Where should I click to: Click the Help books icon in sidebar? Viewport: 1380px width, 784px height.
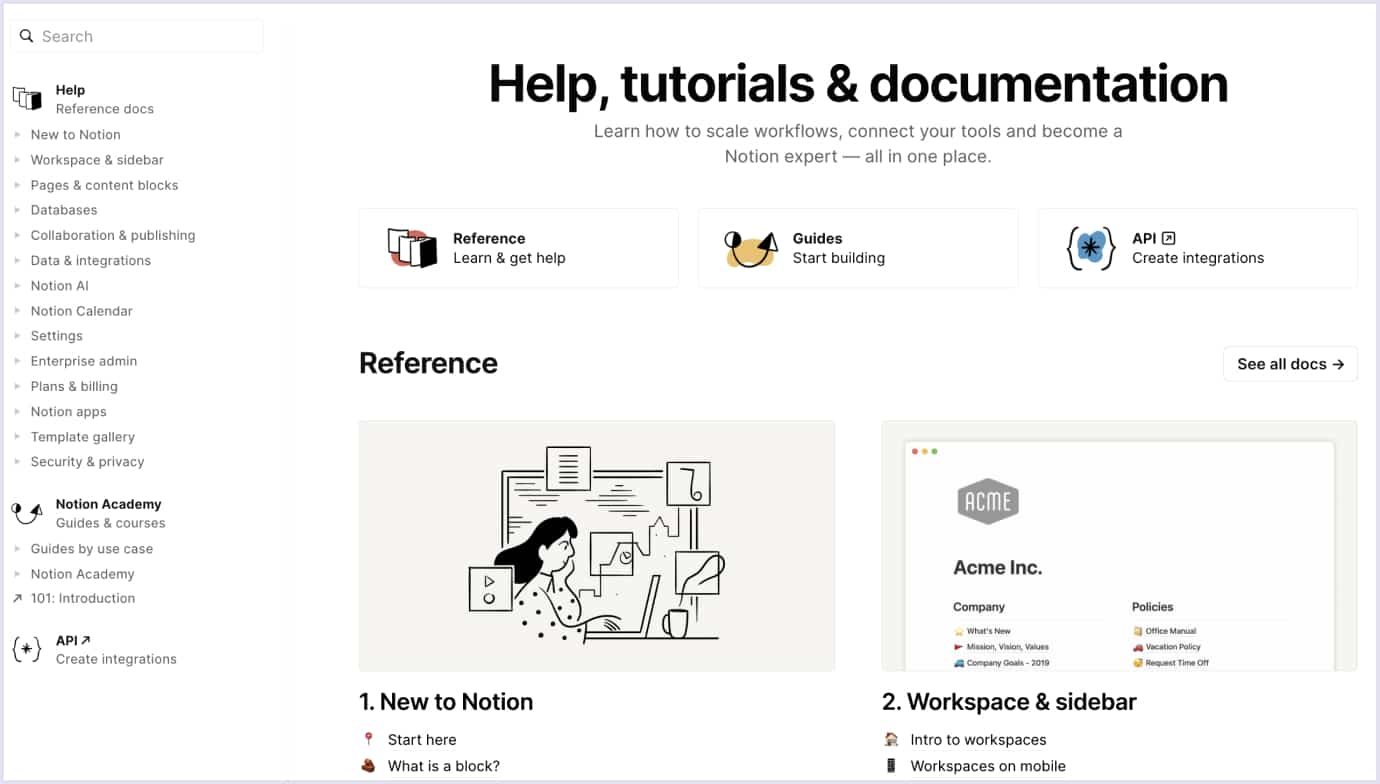coord(27,98)
